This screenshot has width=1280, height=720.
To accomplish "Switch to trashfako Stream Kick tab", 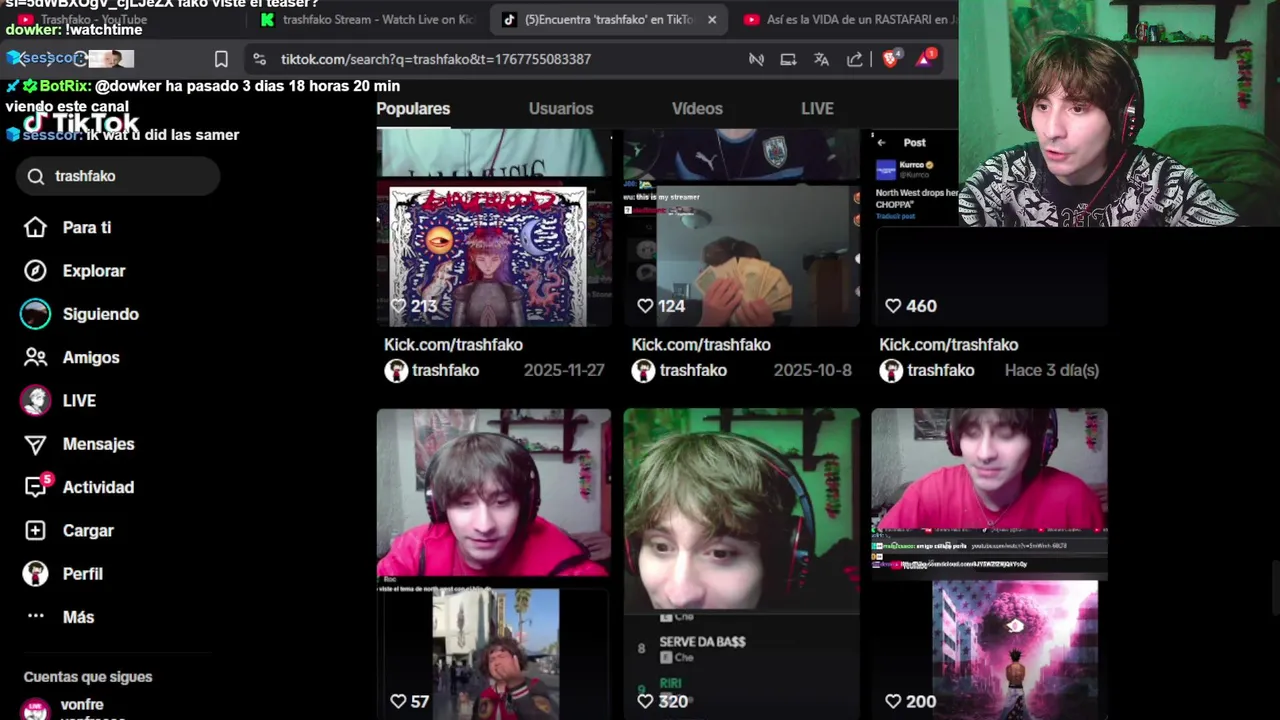I will [x=368, y=19].
